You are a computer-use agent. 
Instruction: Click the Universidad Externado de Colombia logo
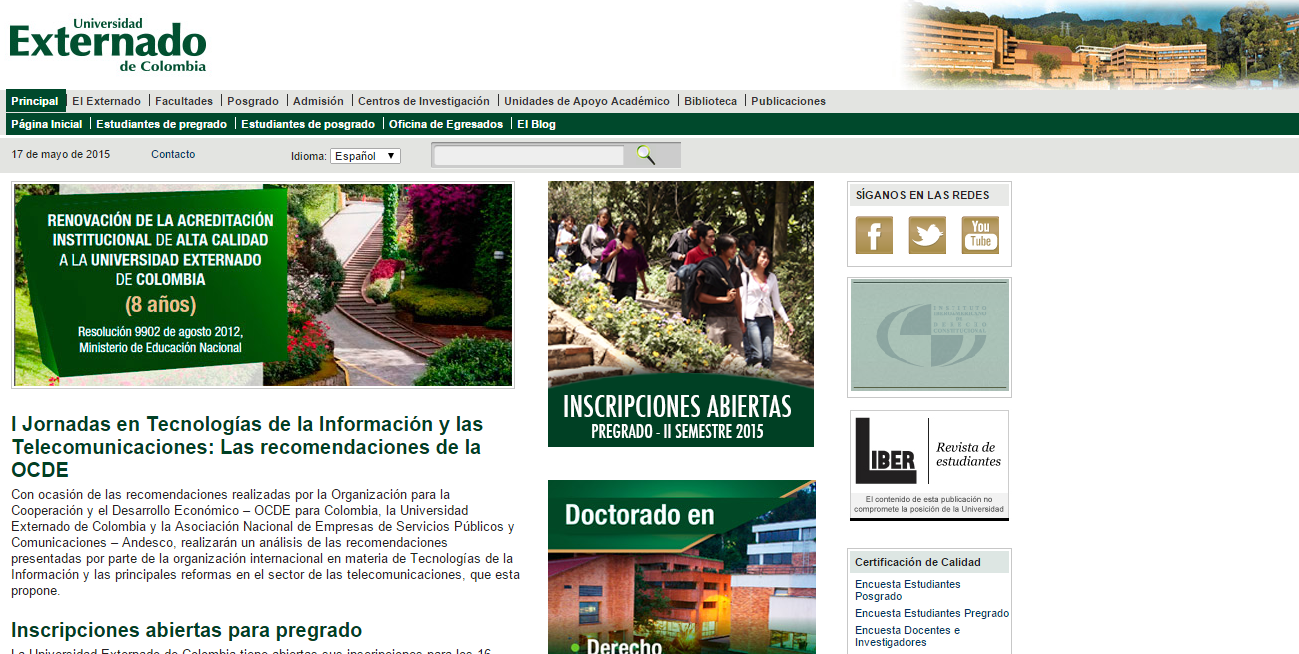coord(108,45)
